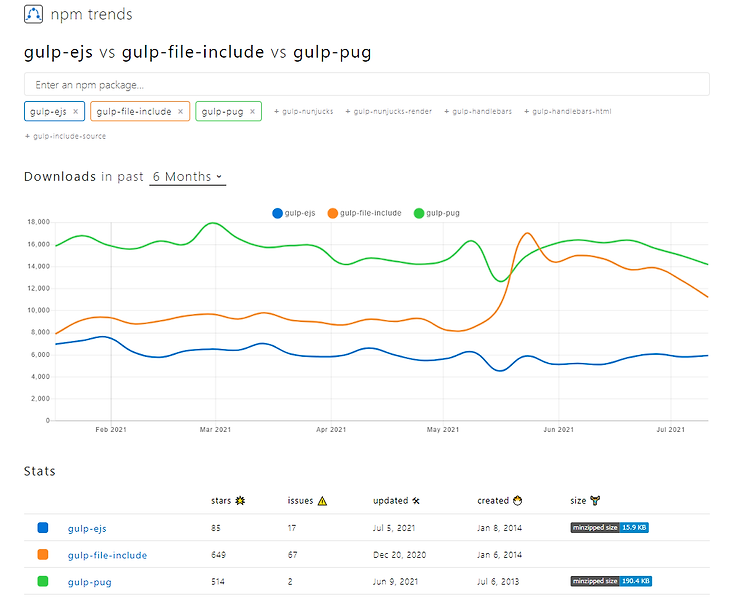Select the gulp-file-include tag label

(133, 111)
